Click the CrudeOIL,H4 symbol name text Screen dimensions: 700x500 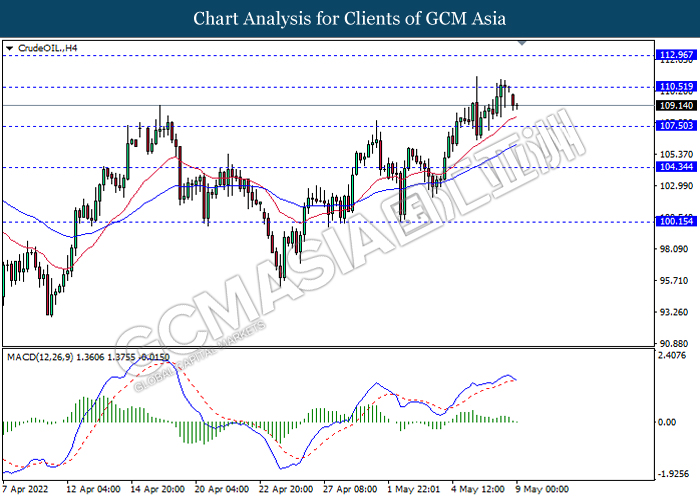[48, 48]
